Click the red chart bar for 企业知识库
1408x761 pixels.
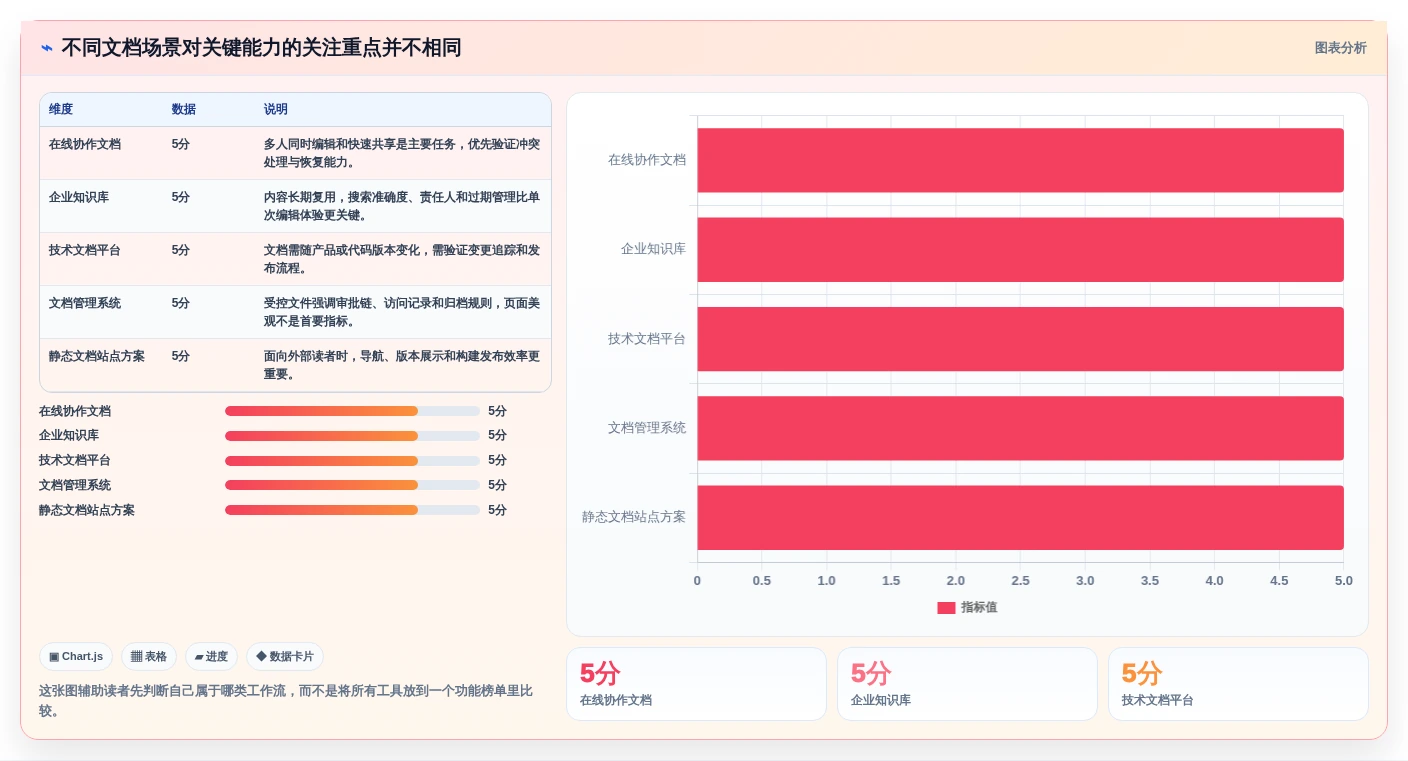tap(1020, 249)
